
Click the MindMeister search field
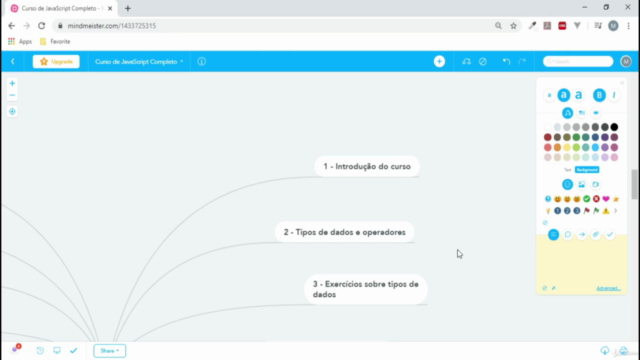[x=578, y=62]
